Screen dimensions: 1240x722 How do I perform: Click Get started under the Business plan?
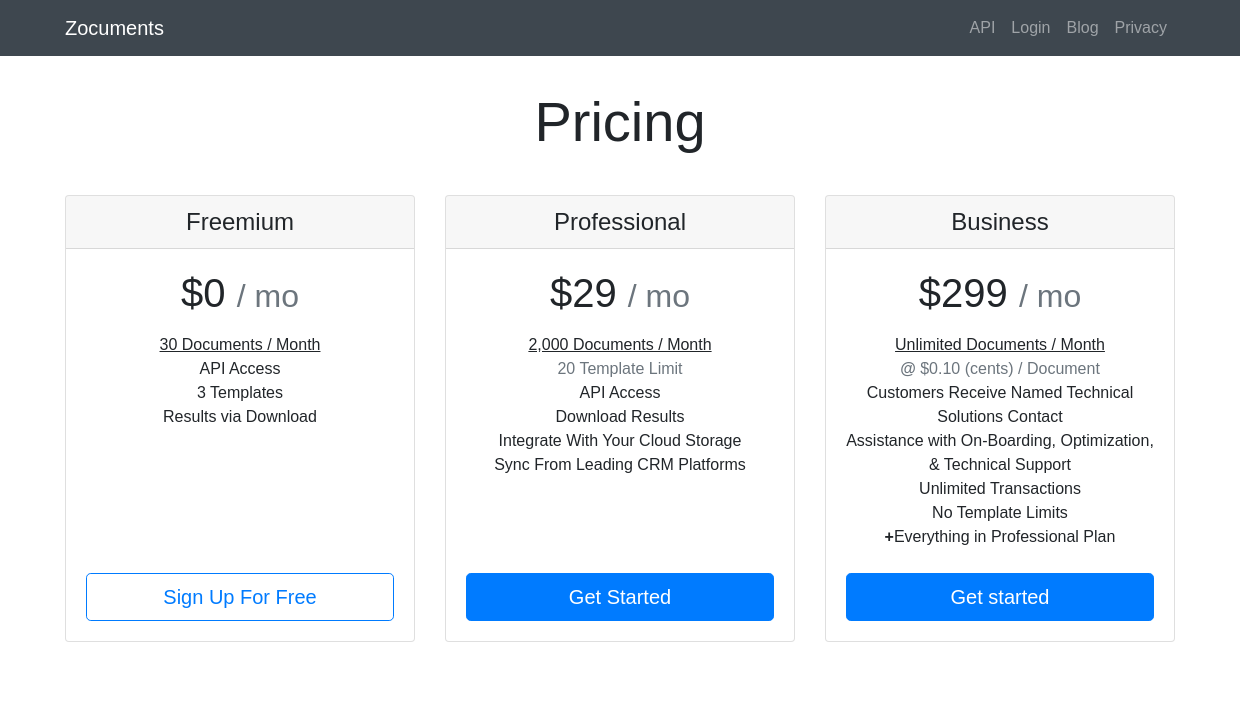(x=1000, y=597)
